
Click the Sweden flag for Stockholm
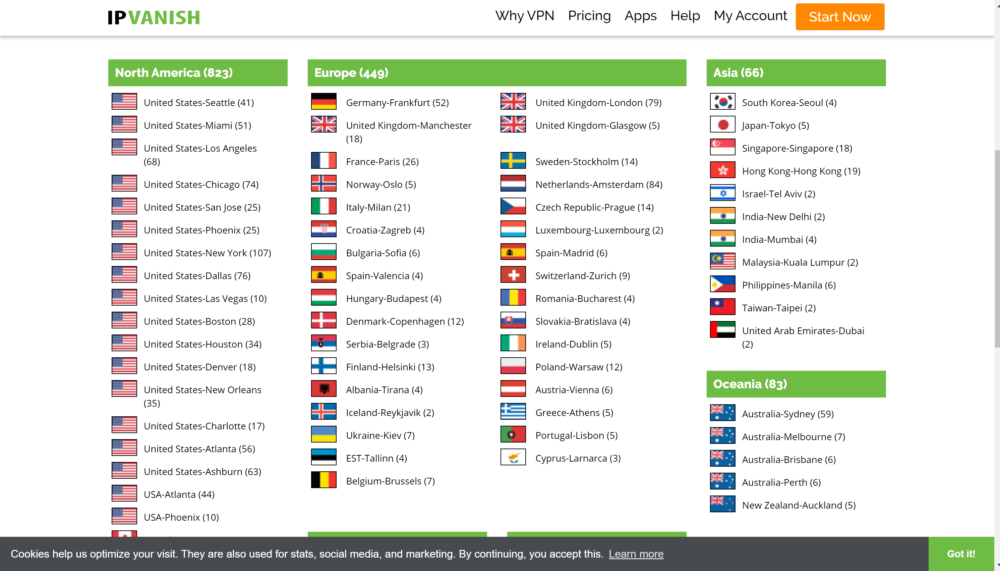point(513,161)
